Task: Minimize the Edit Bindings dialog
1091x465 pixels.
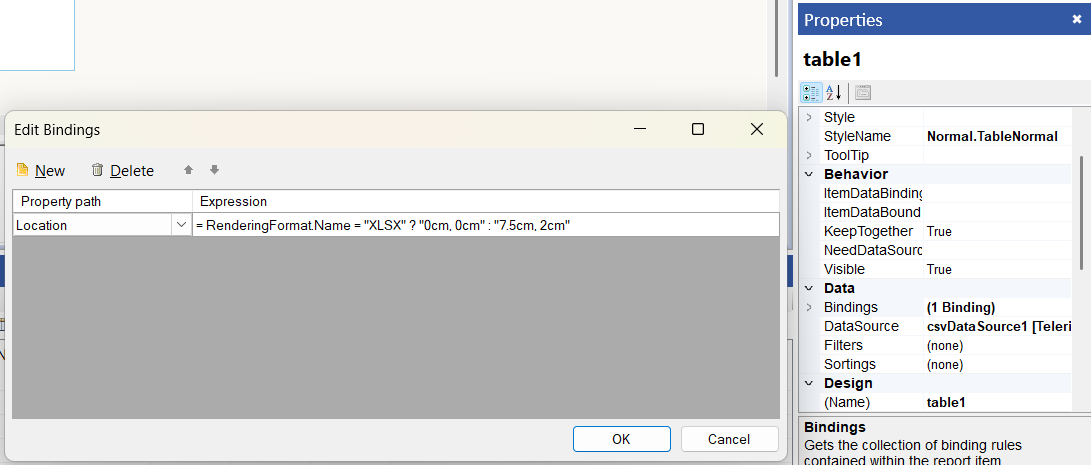Action: [640, 129]
